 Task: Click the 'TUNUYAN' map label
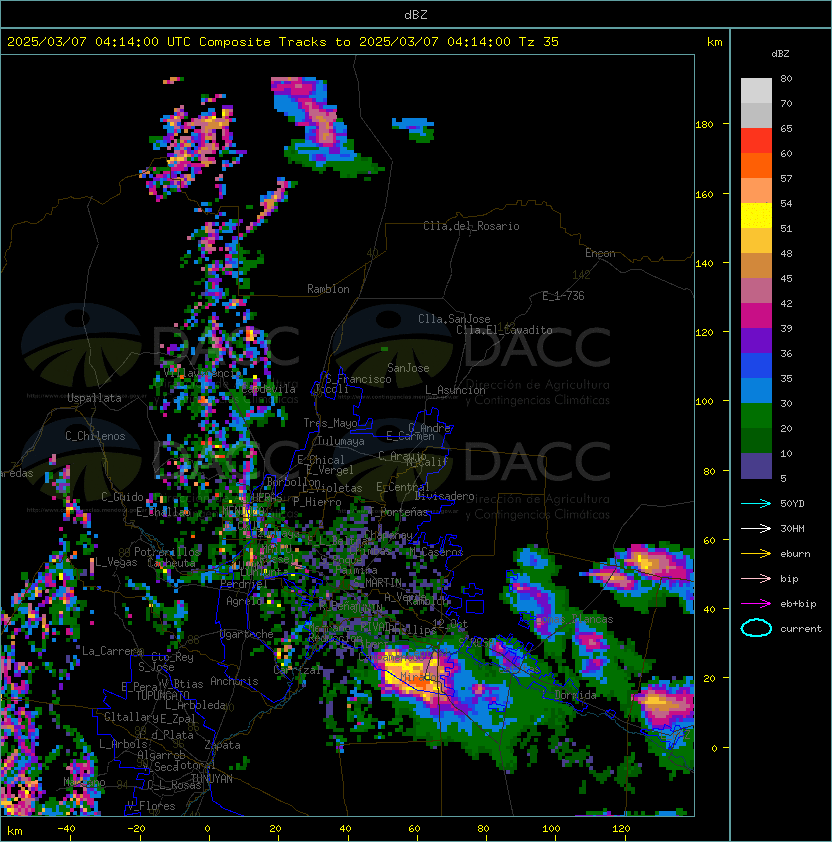tap(212, 779)
